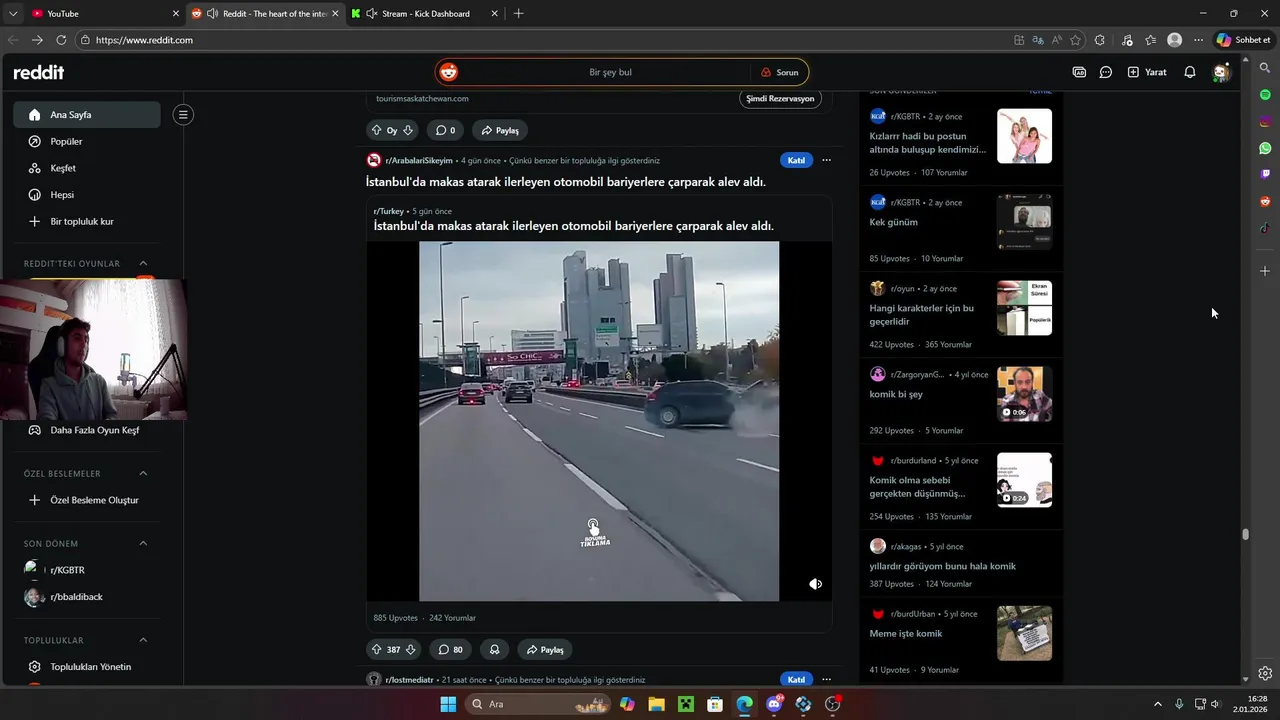This screenshot has height=720, width=1280.
Task: Open Reddit home via the reddit logo
Action: tap(38, 72)
